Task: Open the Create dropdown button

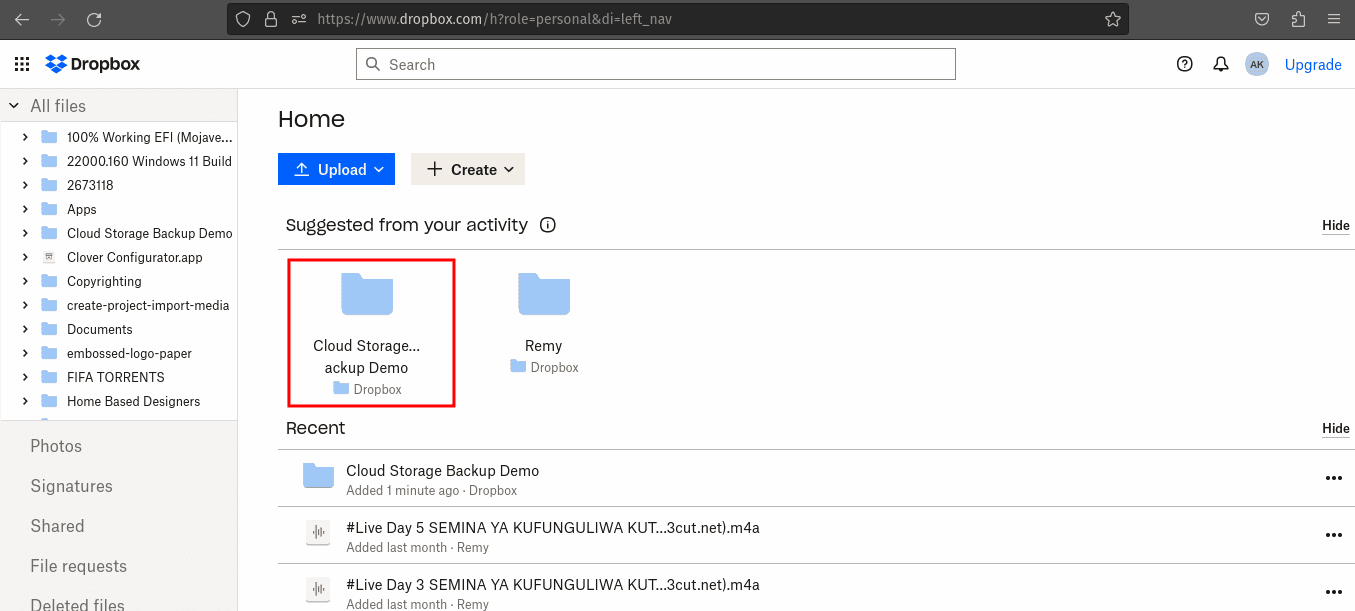Action: [x=468, y=169]
